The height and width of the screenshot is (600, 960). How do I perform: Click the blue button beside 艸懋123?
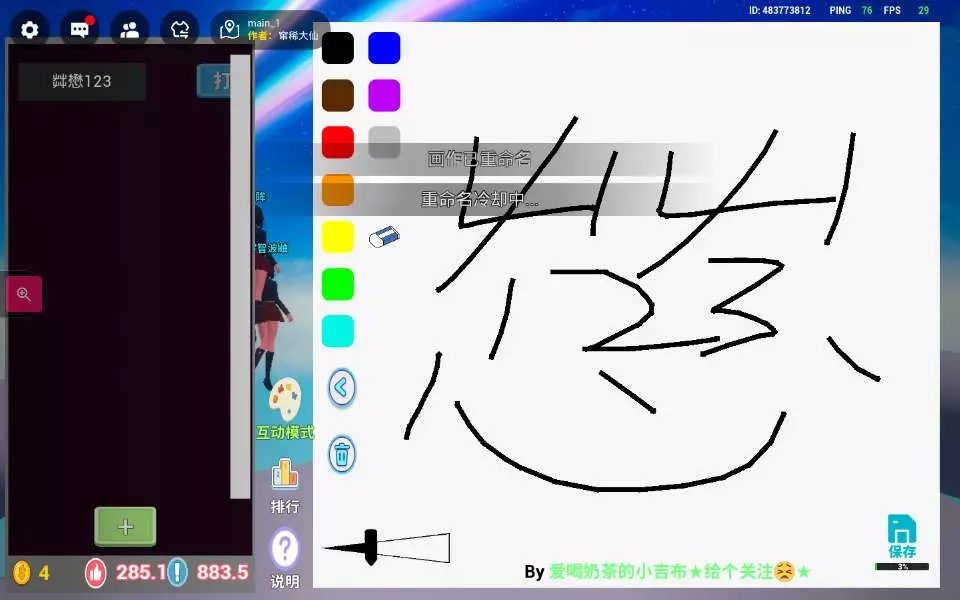213,81
